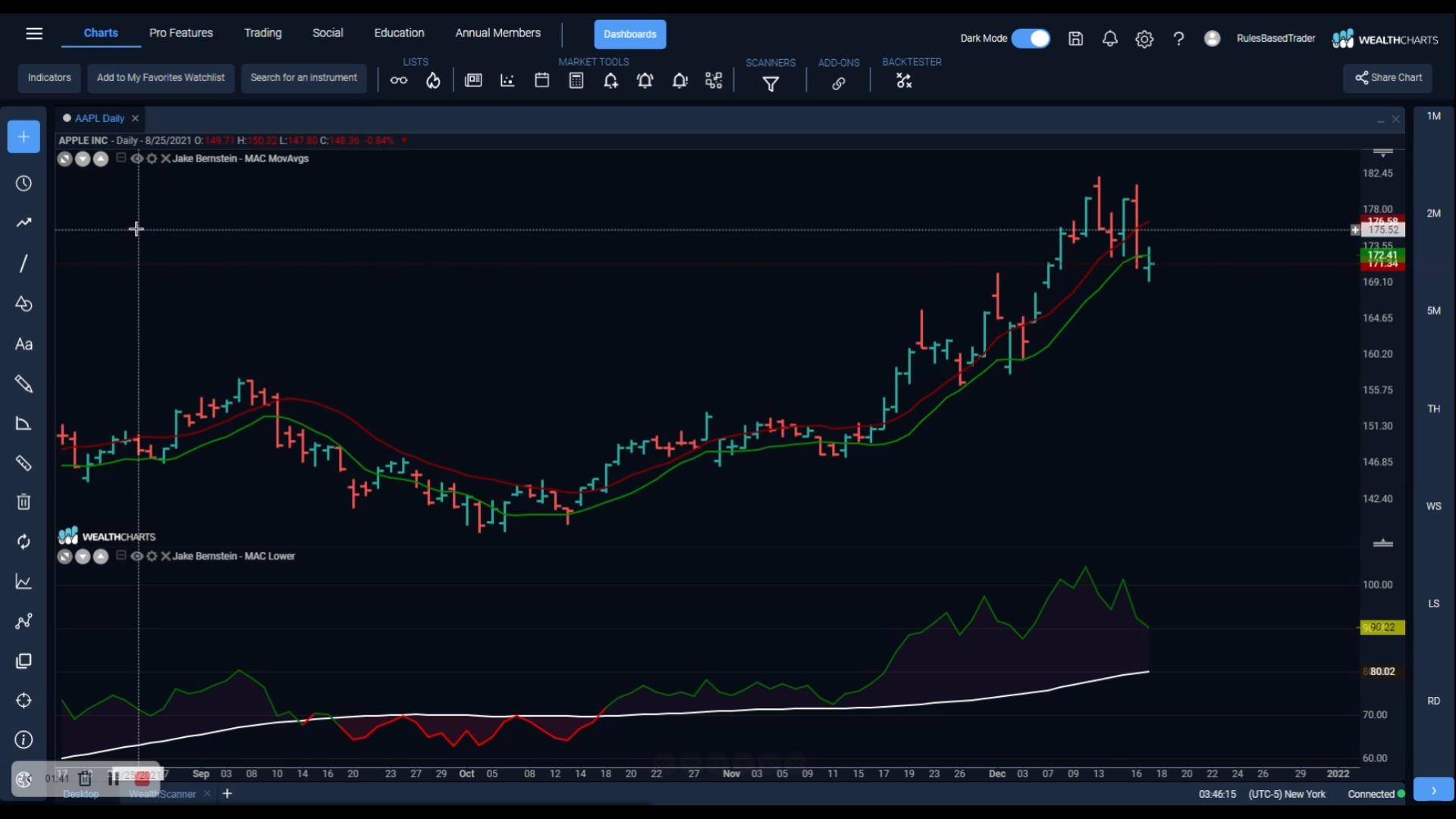The width and height of the screenshot is (1456, 819).
Task: Toggle visibility eye of MAC Lower indicator
Action: pyautogui.click(x=136, y=556)
